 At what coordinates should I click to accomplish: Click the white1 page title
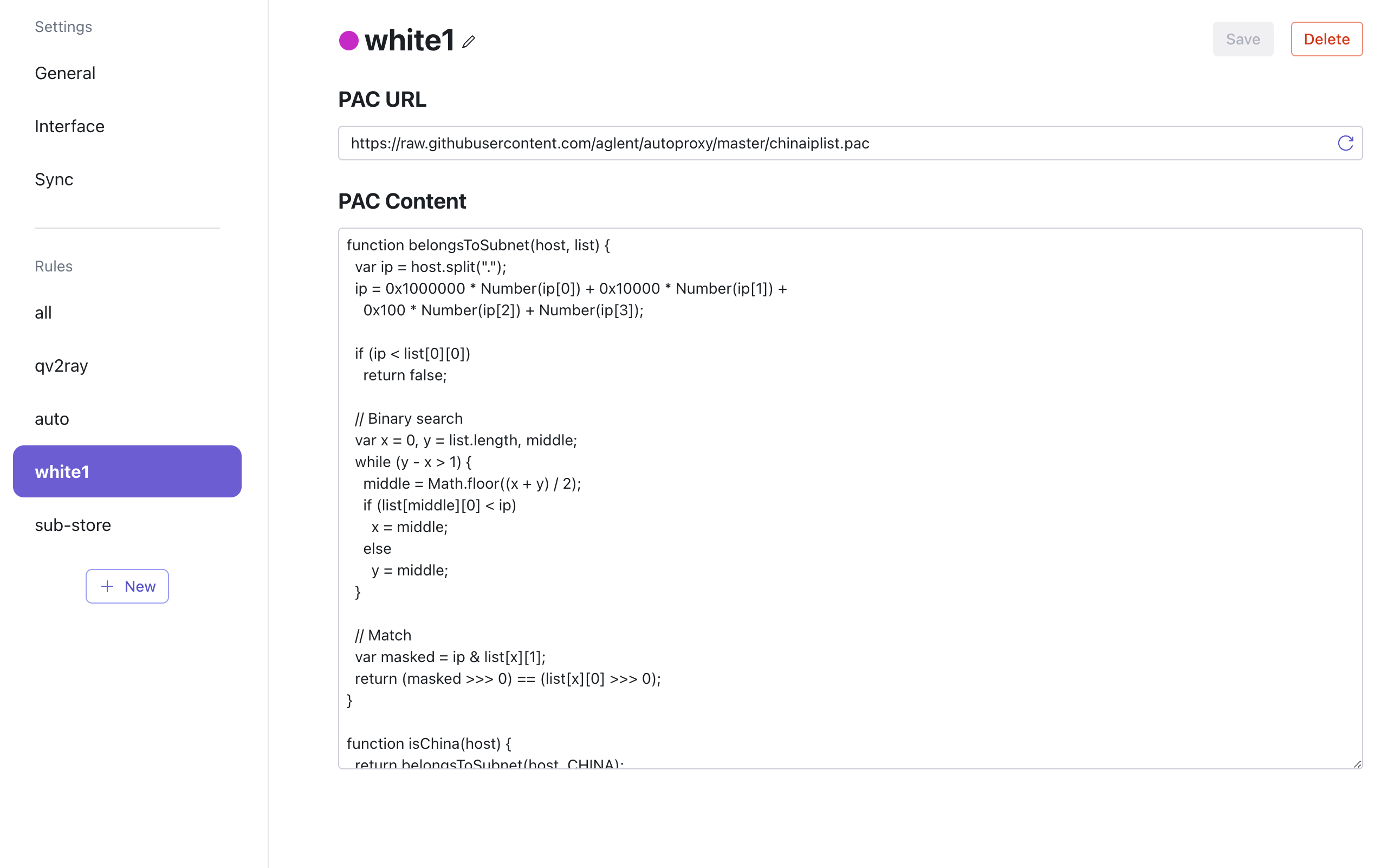(x=410, y=40)
